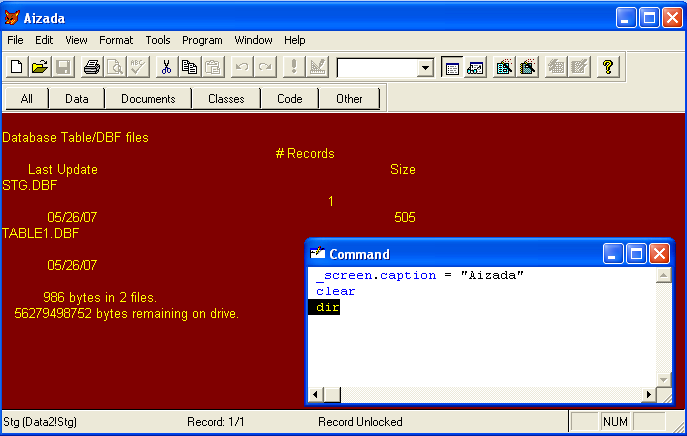Redo the action in toolbar
This screenshot has height=436, width=687.
[265, 67]
